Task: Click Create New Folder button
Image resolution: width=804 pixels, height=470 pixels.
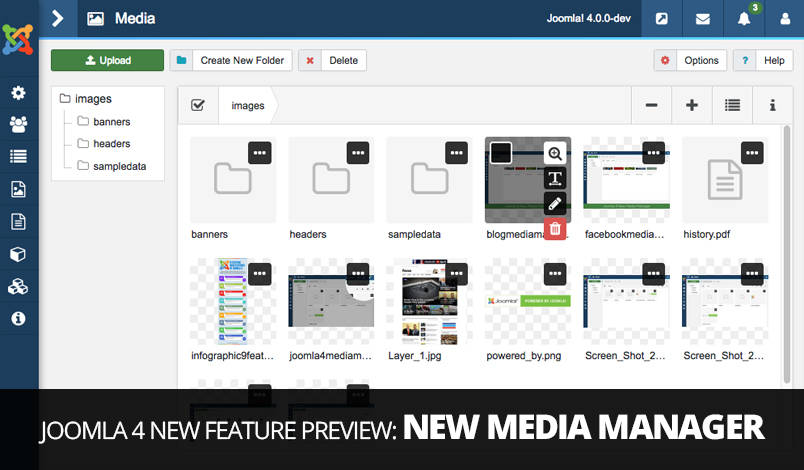Action: pyautogui.click(x=231, y=60)
